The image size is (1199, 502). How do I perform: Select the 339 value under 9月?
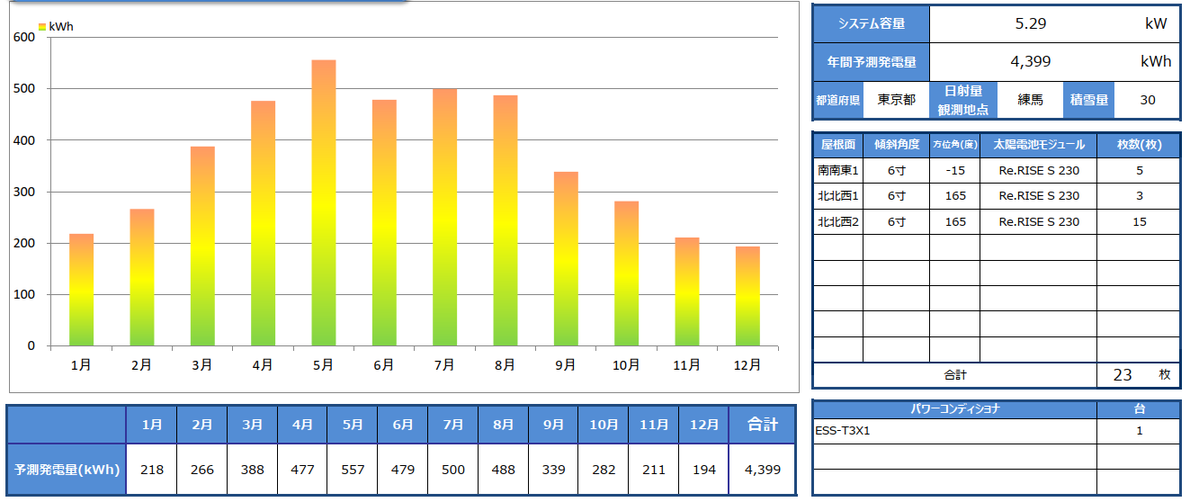[x=554, y=469]
